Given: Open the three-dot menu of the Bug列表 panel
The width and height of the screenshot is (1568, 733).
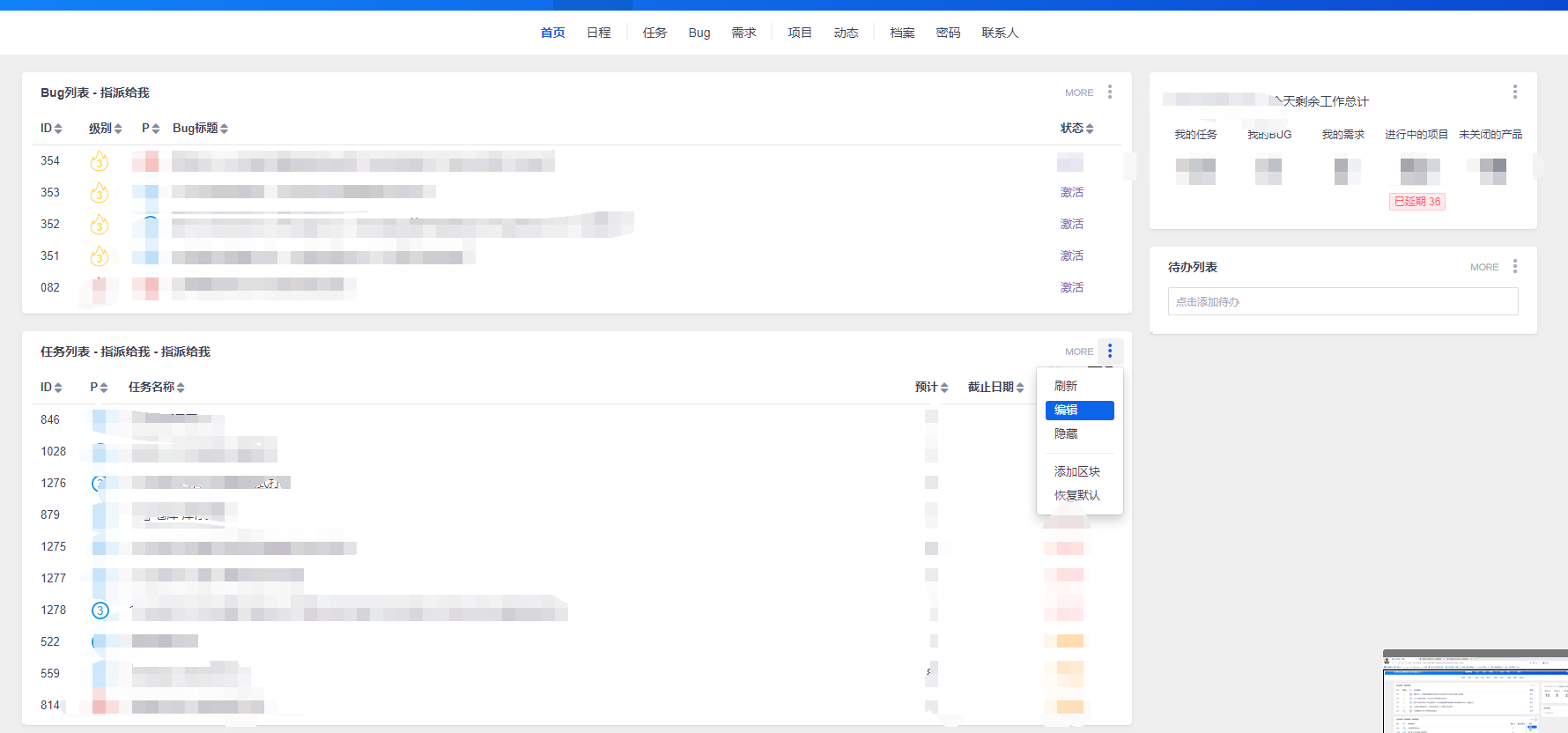Looking at the screenshot, I should [x=1110, y=92].
